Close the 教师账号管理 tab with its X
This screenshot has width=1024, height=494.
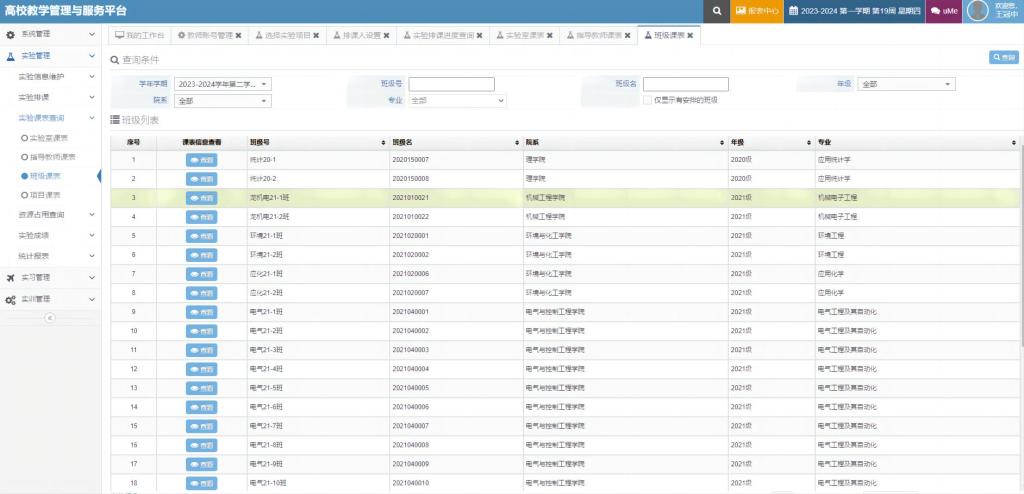coord(238,36)
